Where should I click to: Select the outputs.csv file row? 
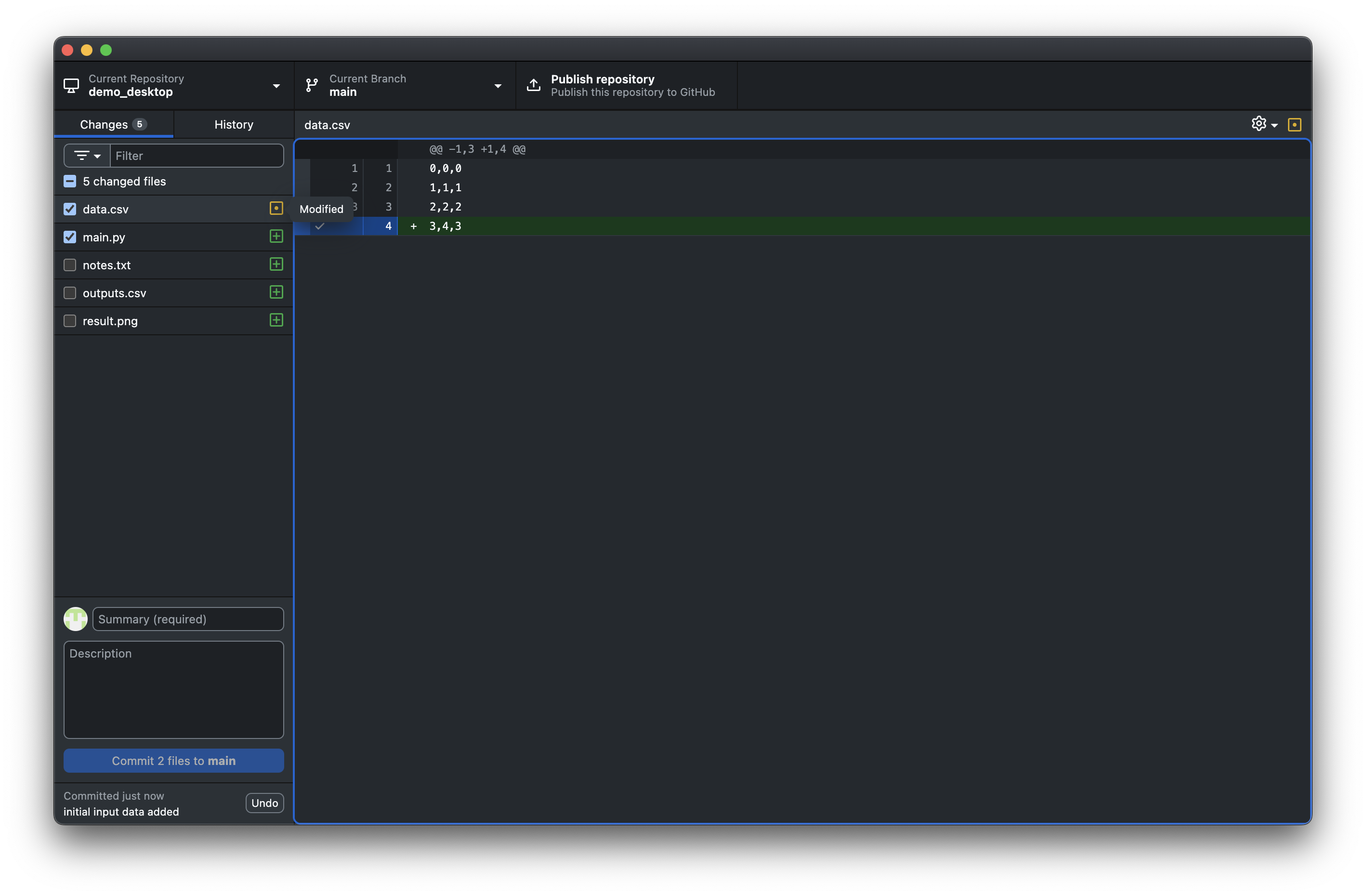click(x=174, y=293)
